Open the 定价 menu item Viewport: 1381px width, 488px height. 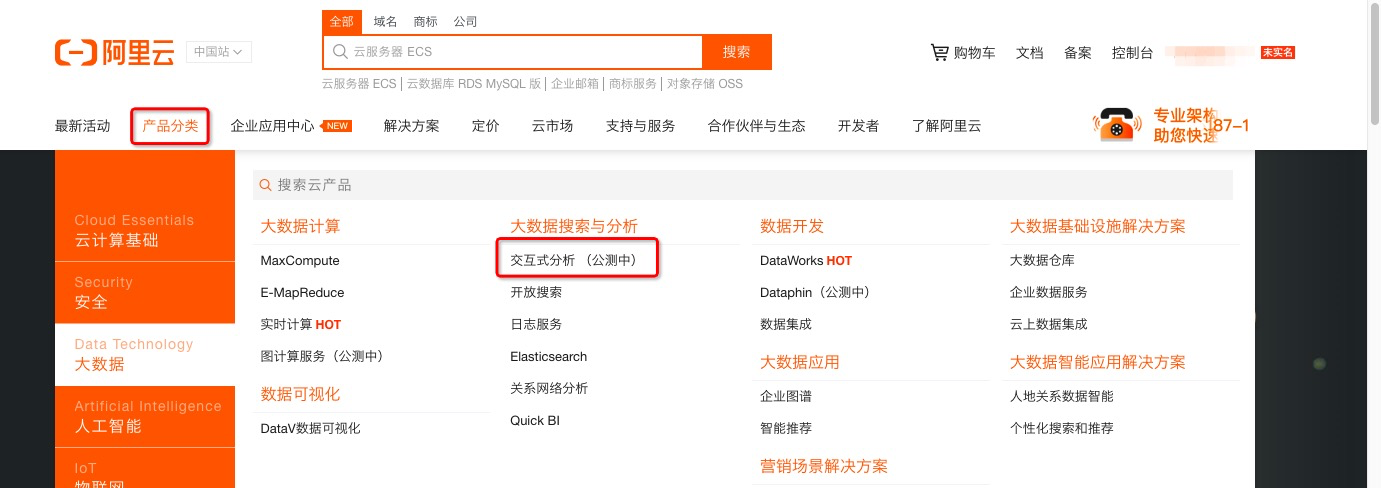(486, 126)
